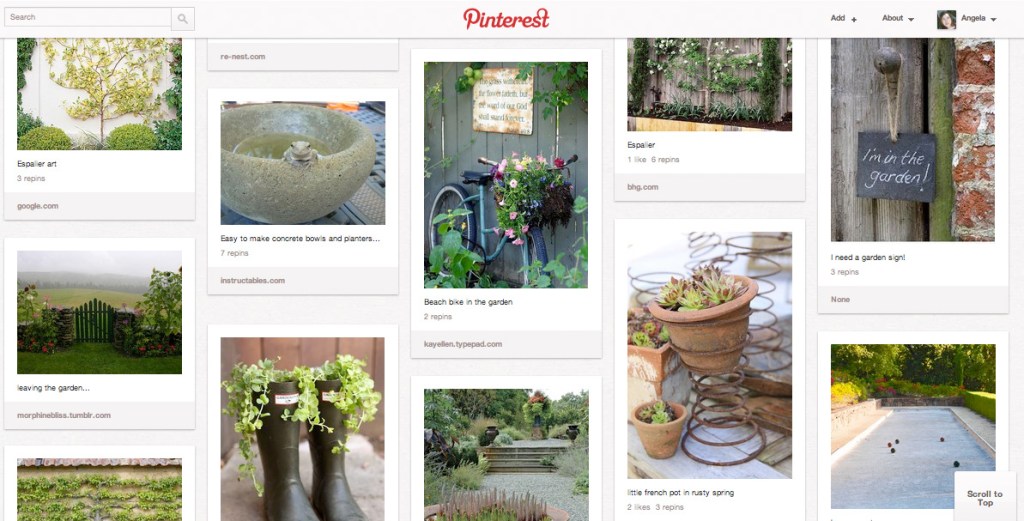1024x521 pixels.
Task: Open the Pinterest logo home link
Action: [506, 18]
